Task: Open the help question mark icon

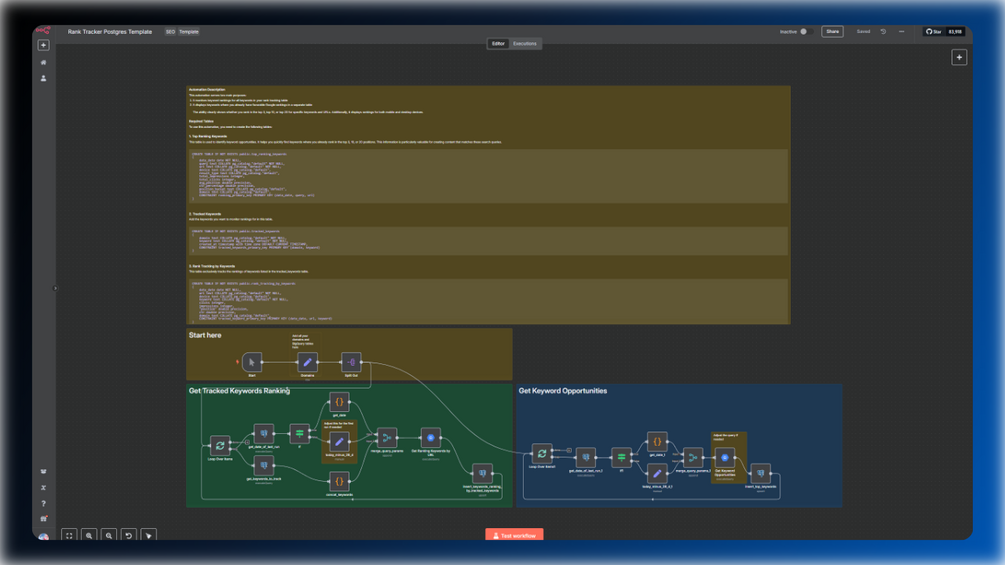Action: tap(44, 504)
